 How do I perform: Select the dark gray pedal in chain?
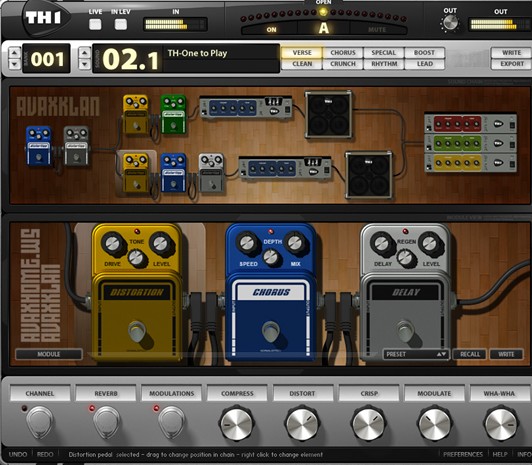[x=76, y=146]
